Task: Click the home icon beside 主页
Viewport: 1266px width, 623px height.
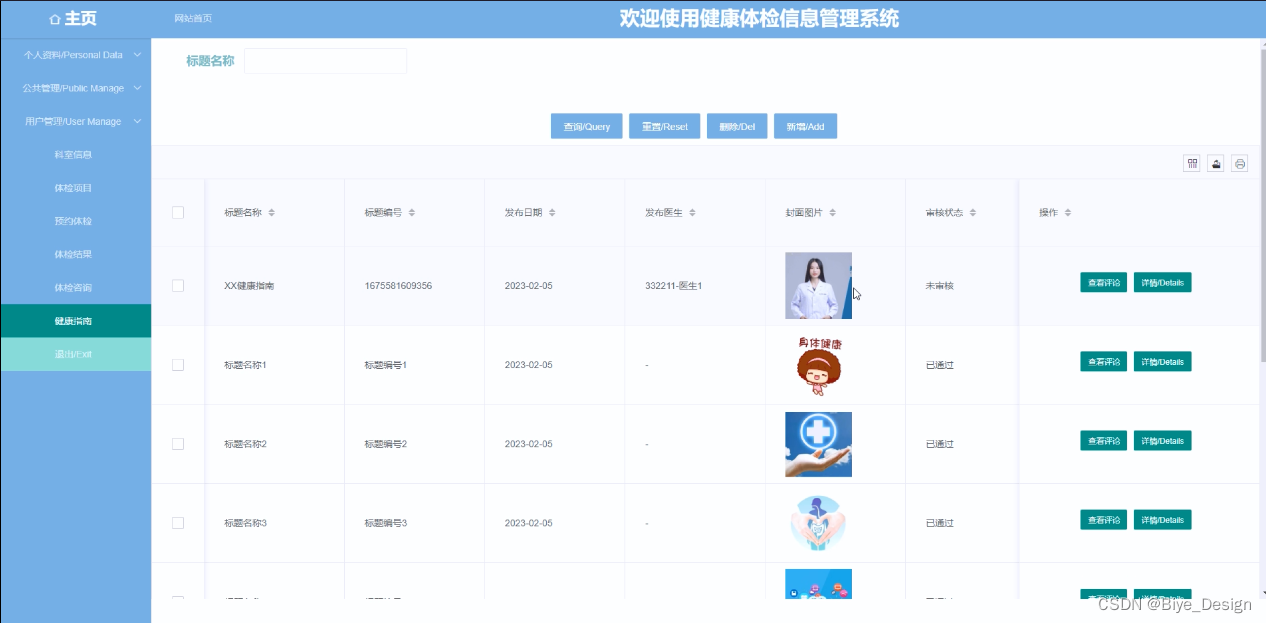Action: click(x=55, y=19)
